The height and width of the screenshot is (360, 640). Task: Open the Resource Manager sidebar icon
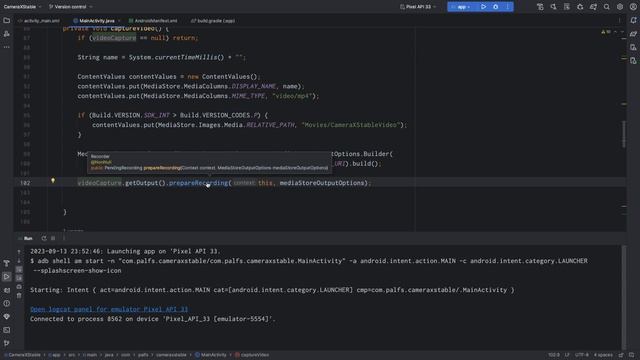(x=7, y=34)
